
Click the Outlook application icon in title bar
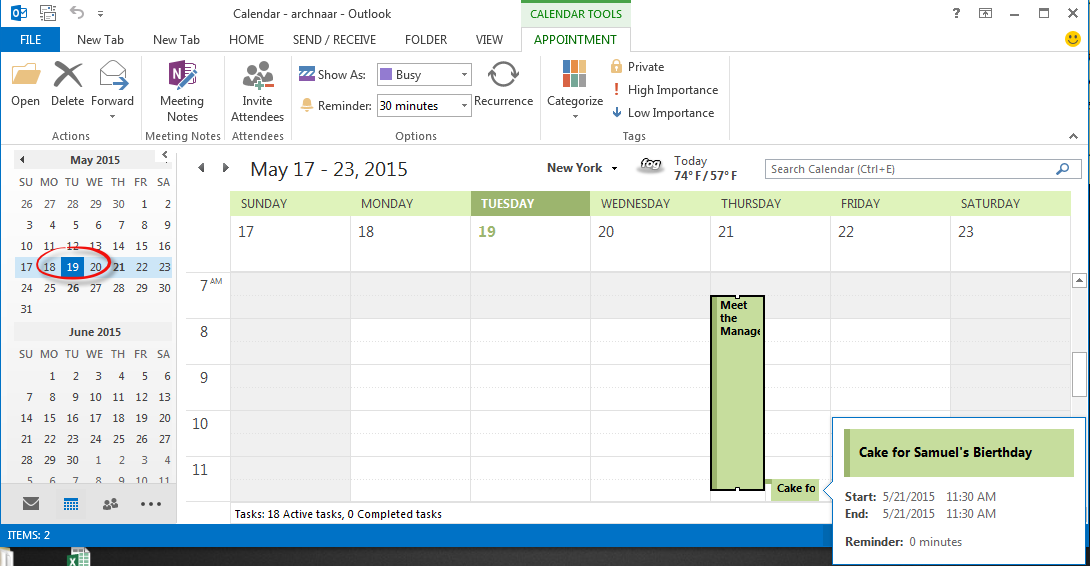[19, 13]
